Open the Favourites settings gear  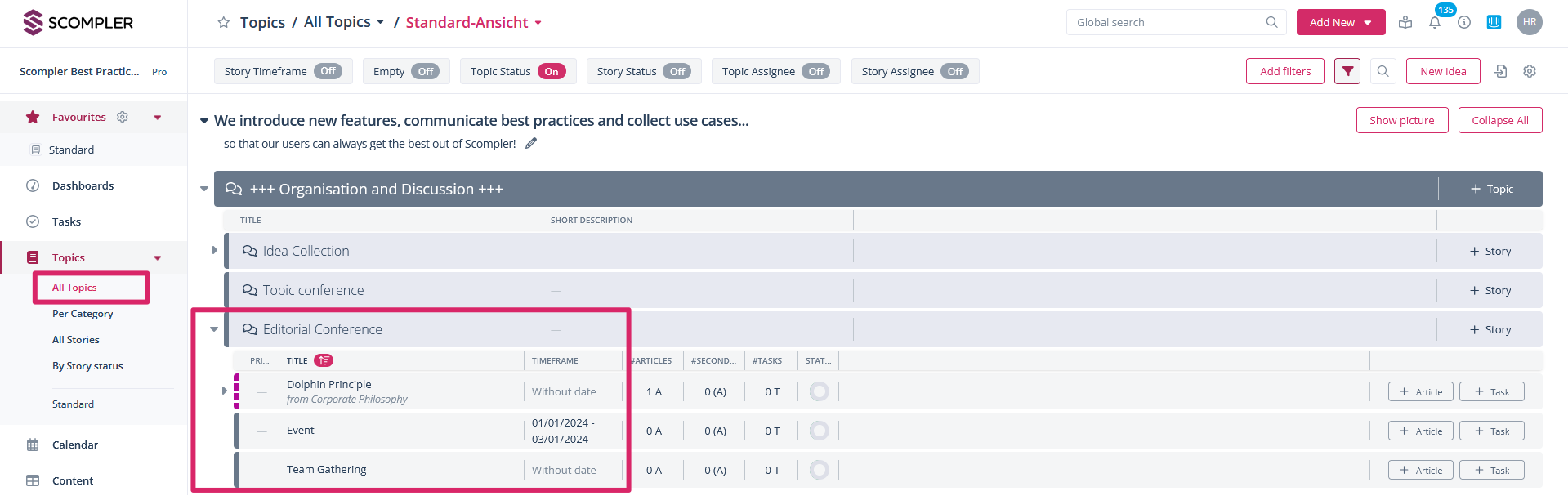(123, 118)
